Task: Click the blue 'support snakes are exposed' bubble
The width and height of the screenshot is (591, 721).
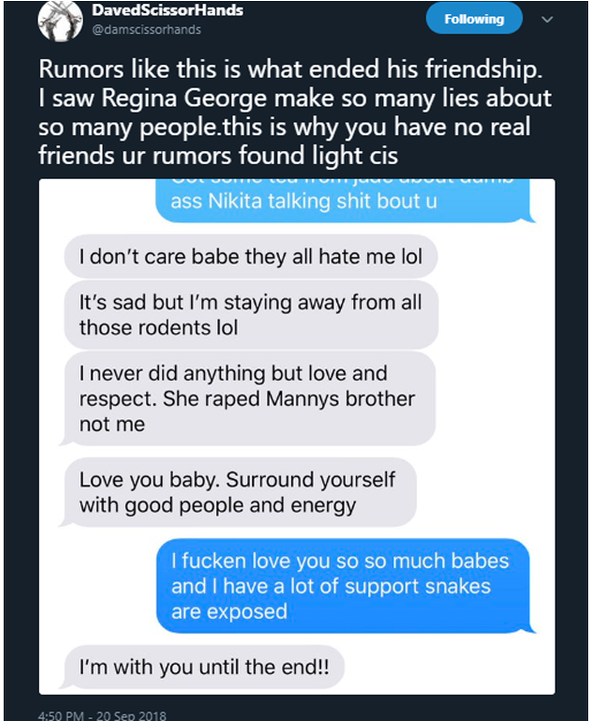Action: pyautogui.click(x=346, y=586)
